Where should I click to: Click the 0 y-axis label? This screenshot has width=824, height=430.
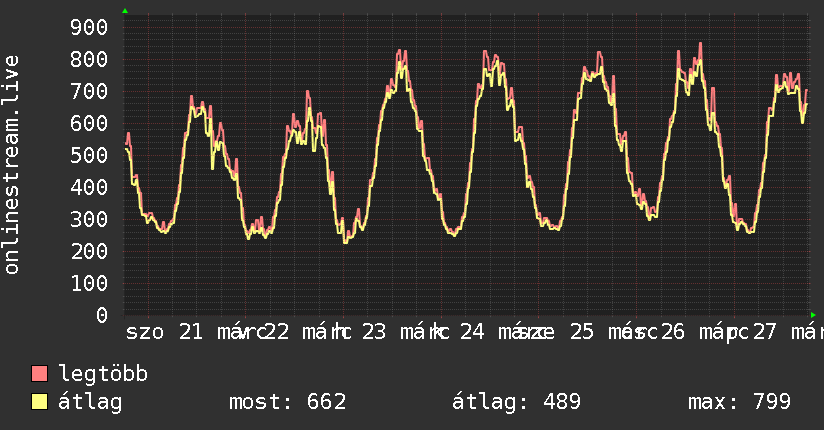pos(102,315)
